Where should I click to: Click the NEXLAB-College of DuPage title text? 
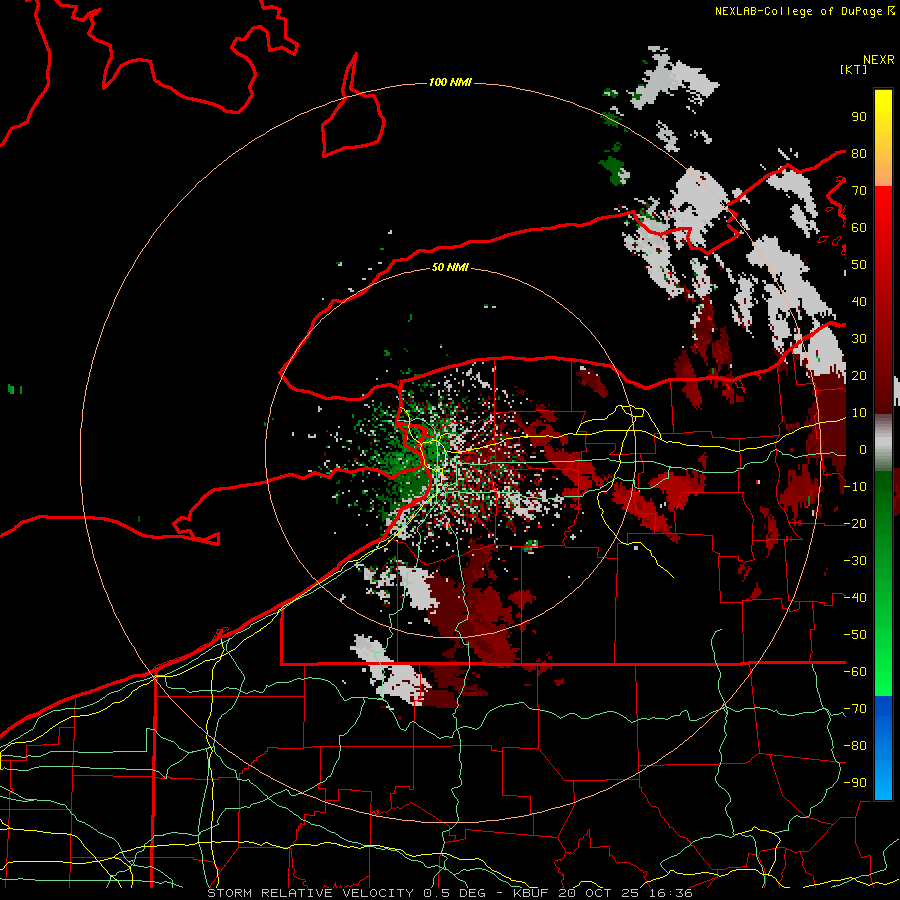(x=798, y=11)
